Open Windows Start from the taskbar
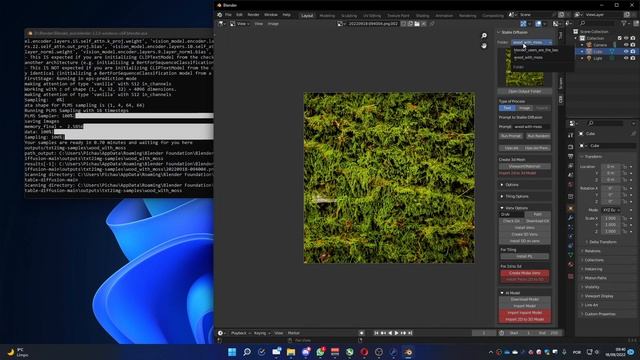The width and height of the screenshot is (640, 360). [232, 352]
